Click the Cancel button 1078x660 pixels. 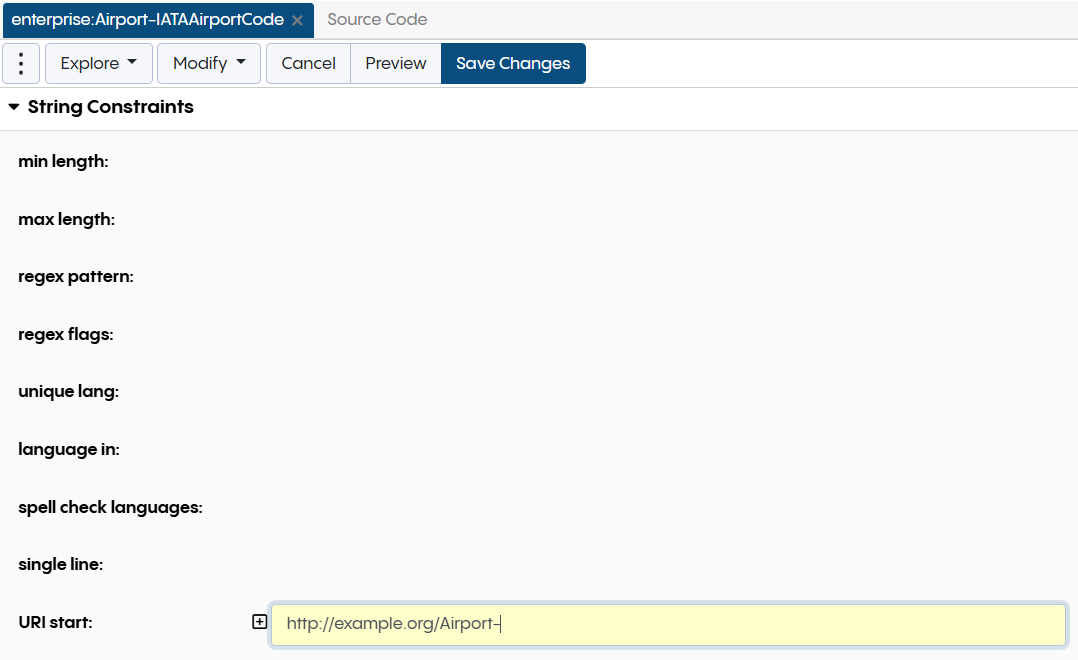(x=308, y=63)
